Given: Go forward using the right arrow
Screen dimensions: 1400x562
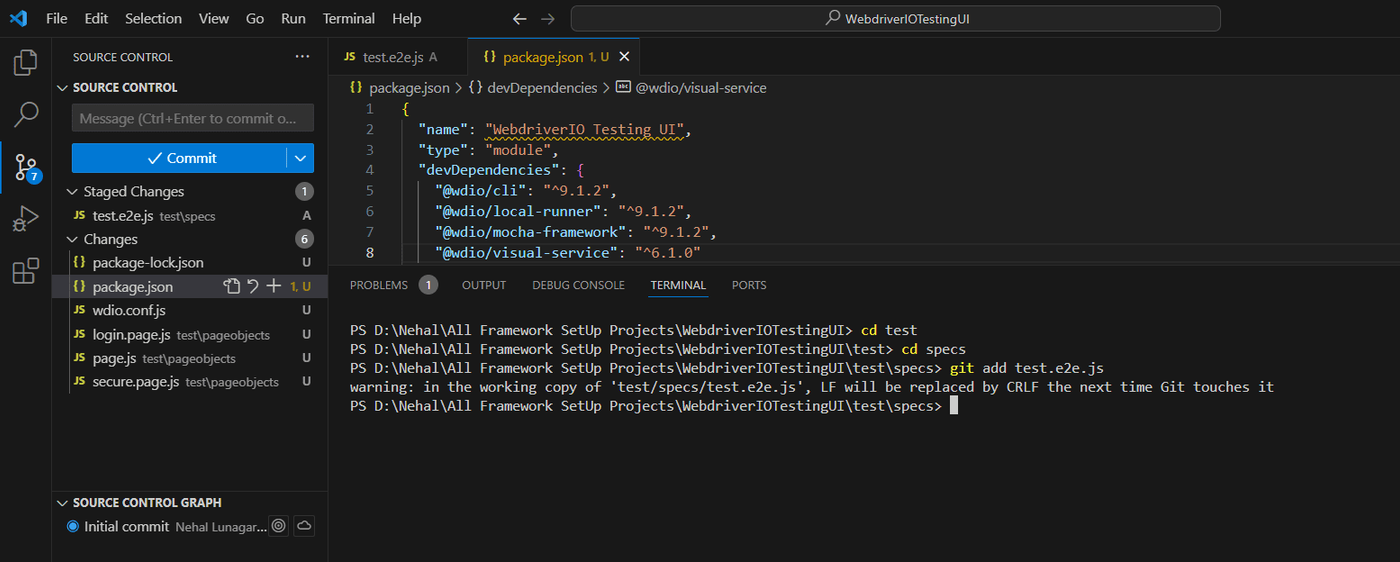Looking at the screenshot, I should coord(547,19).
